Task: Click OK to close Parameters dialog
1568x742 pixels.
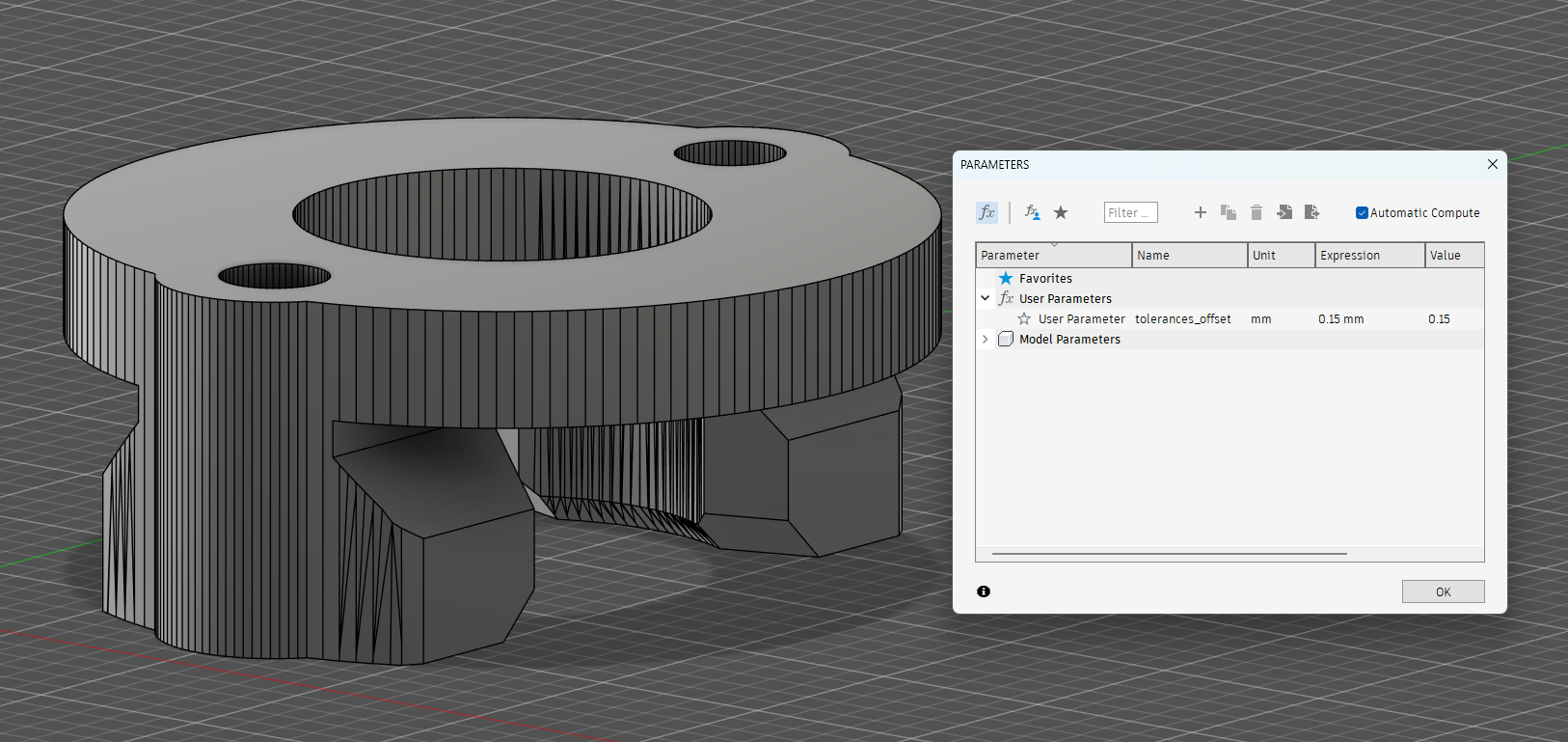Action: pyautogui.click(x=1443, y=591)
